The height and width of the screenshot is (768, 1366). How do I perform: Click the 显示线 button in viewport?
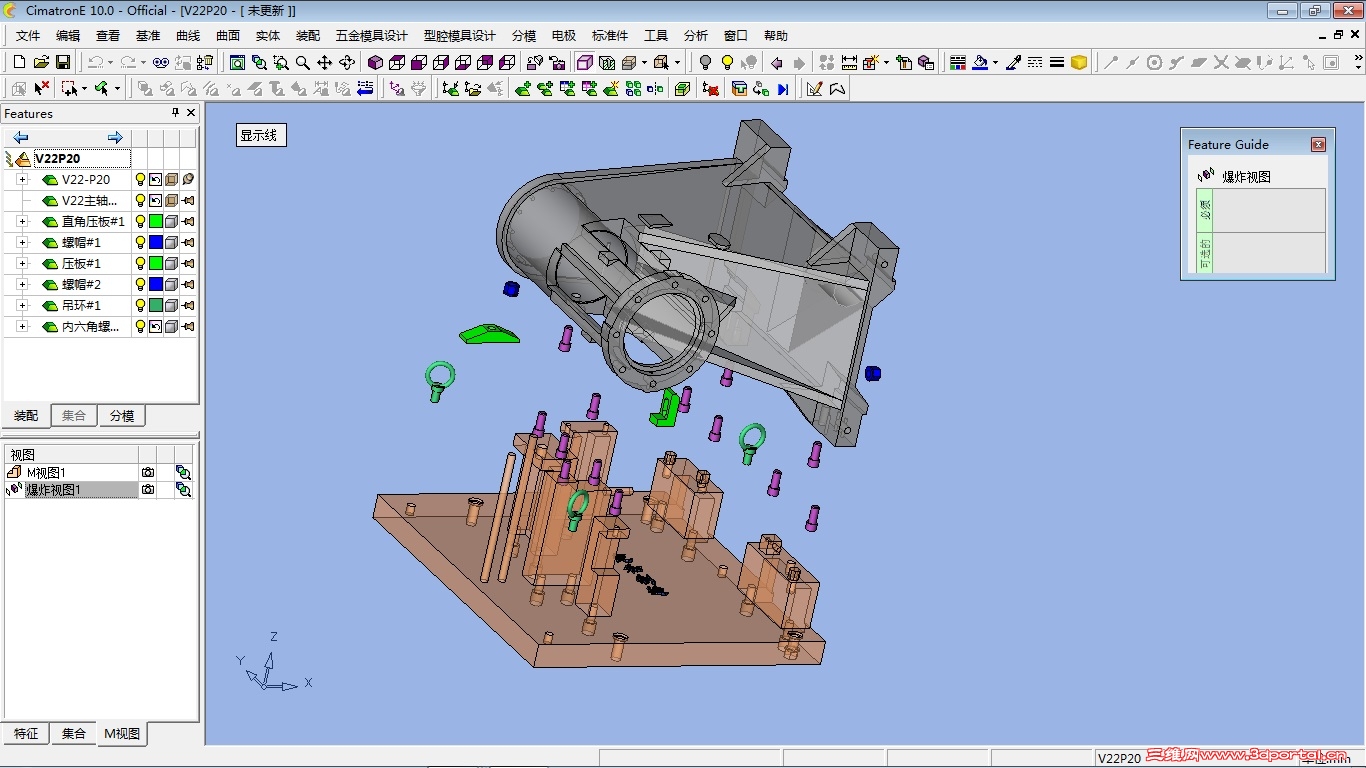point(260,135)
